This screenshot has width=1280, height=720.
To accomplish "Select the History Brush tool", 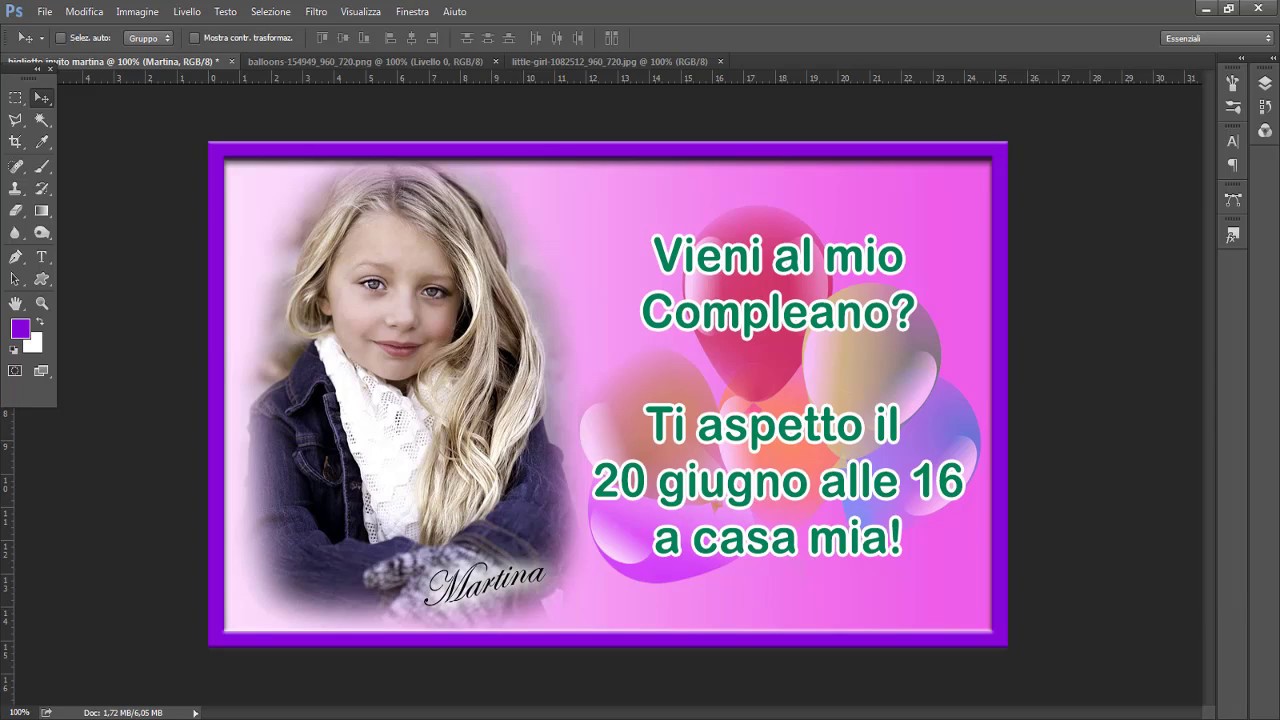I will [x=42, y=188].
